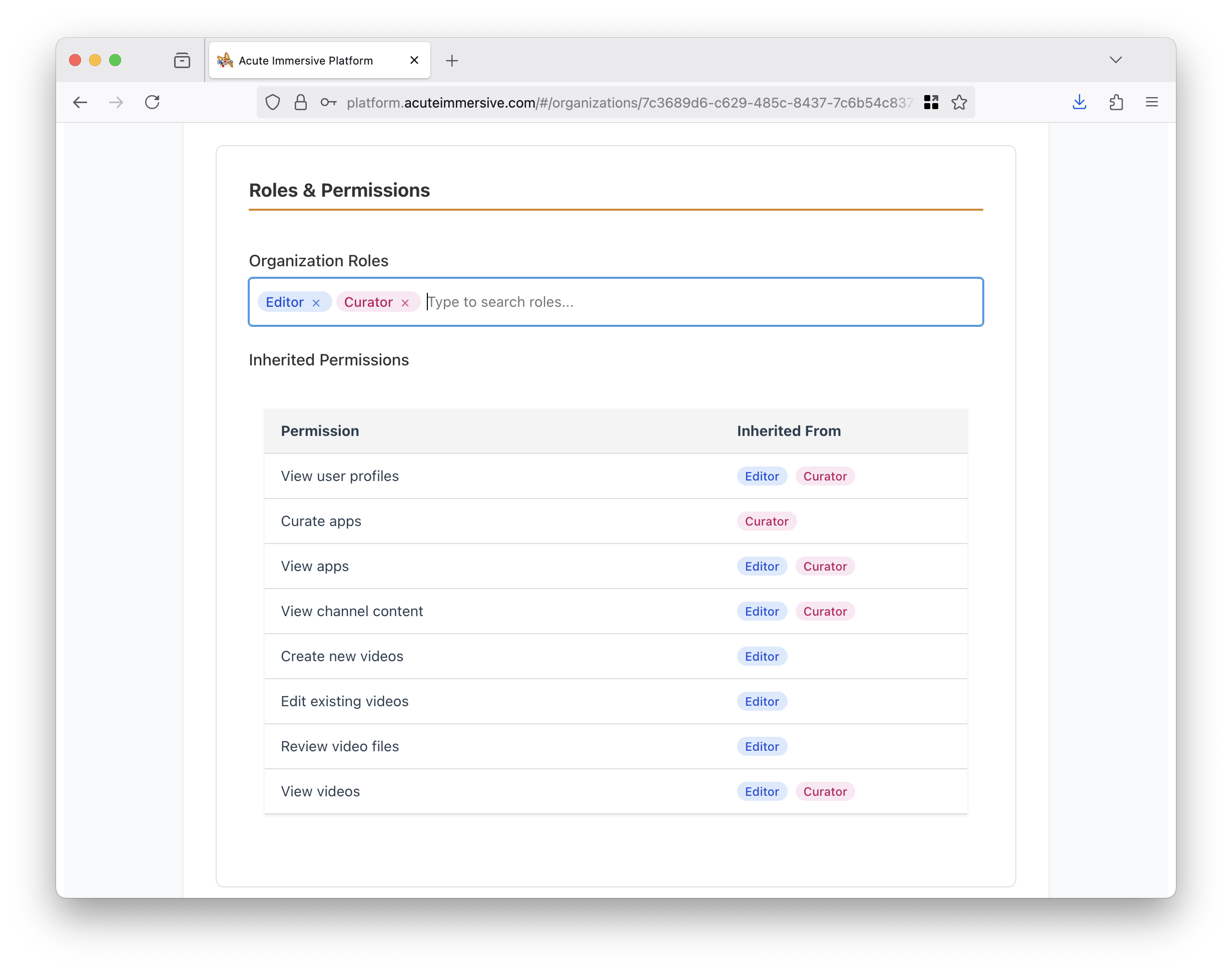This screenshot has height=972, width=1232.
Task: Click Editor badge in Create new videos row
Action: click(x=762, y=656)
